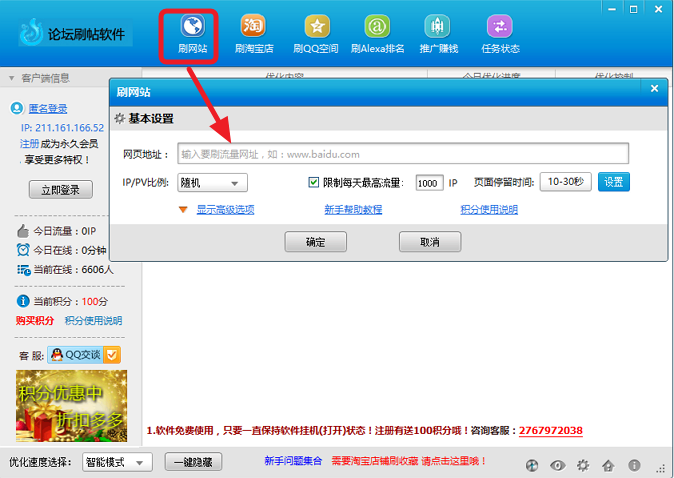Click the gear icon beside 基本设置
Image resolution: width=674 pixels, height=478 pixels.
(120, 118)
